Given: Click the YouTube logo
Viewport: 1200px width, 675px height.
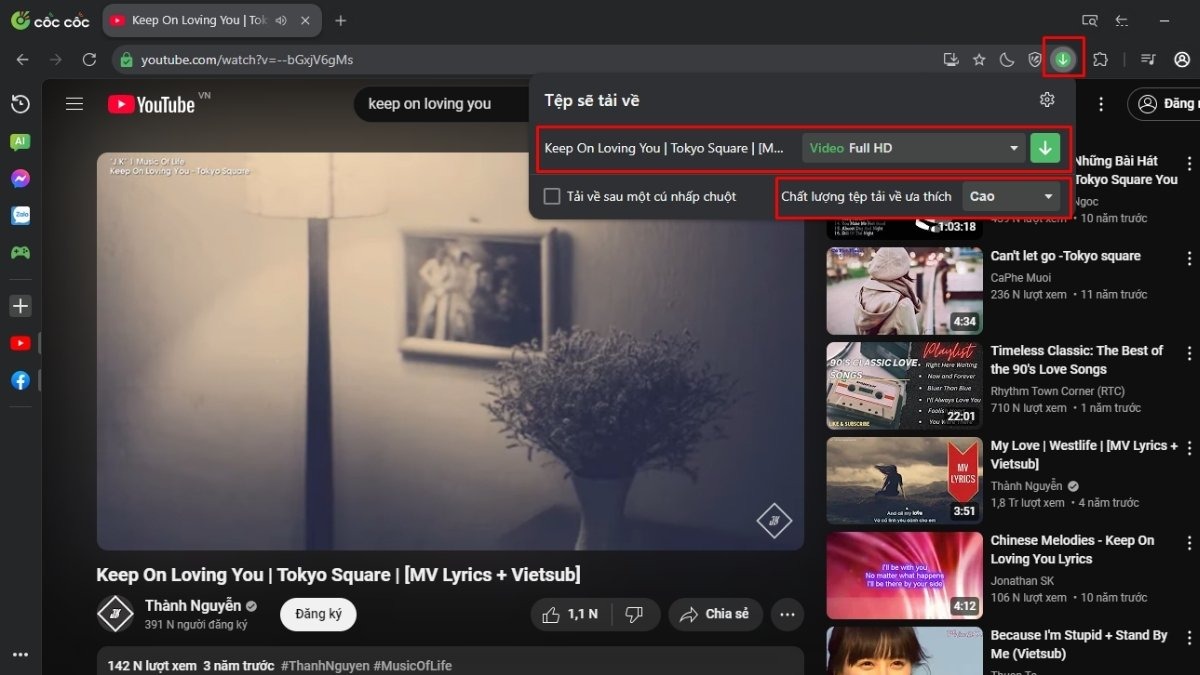Looking at the screenshot, I should [x=152, y=104].
